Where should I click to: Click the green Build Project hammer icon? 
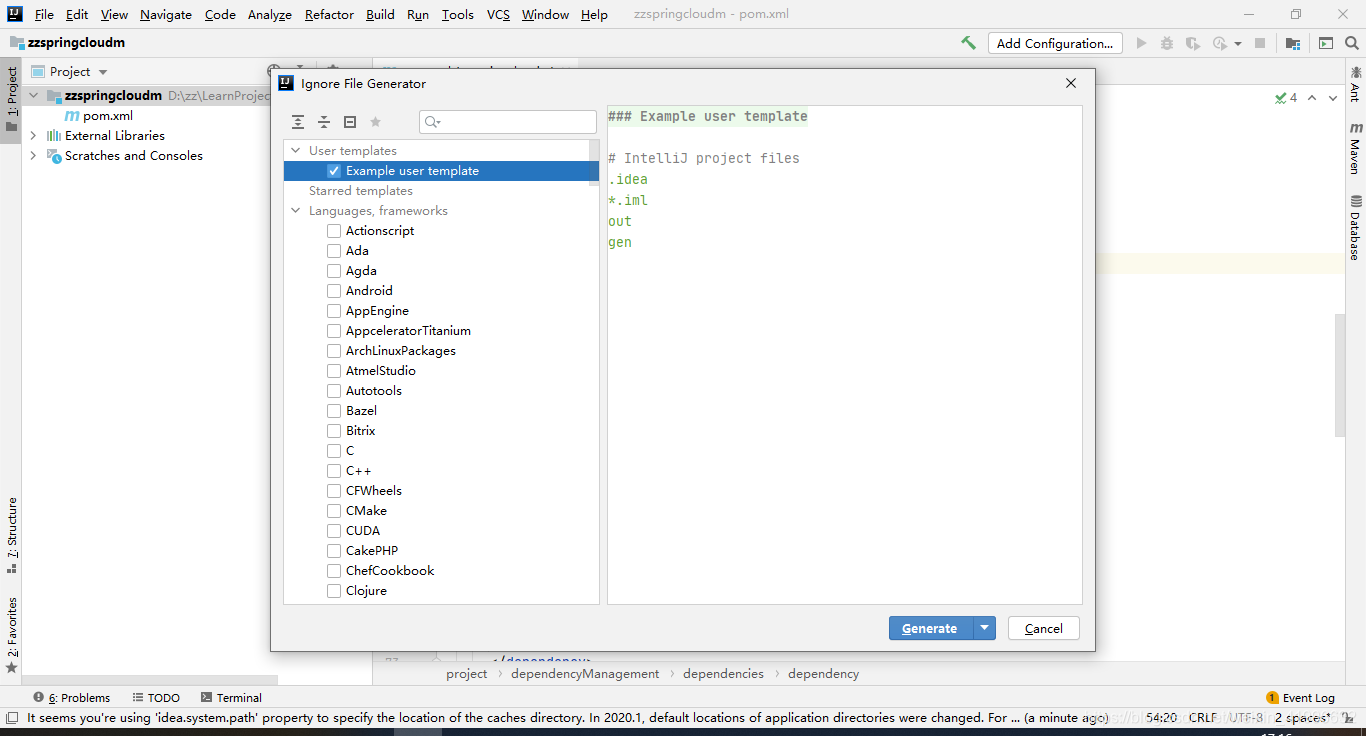click(968, 43)
